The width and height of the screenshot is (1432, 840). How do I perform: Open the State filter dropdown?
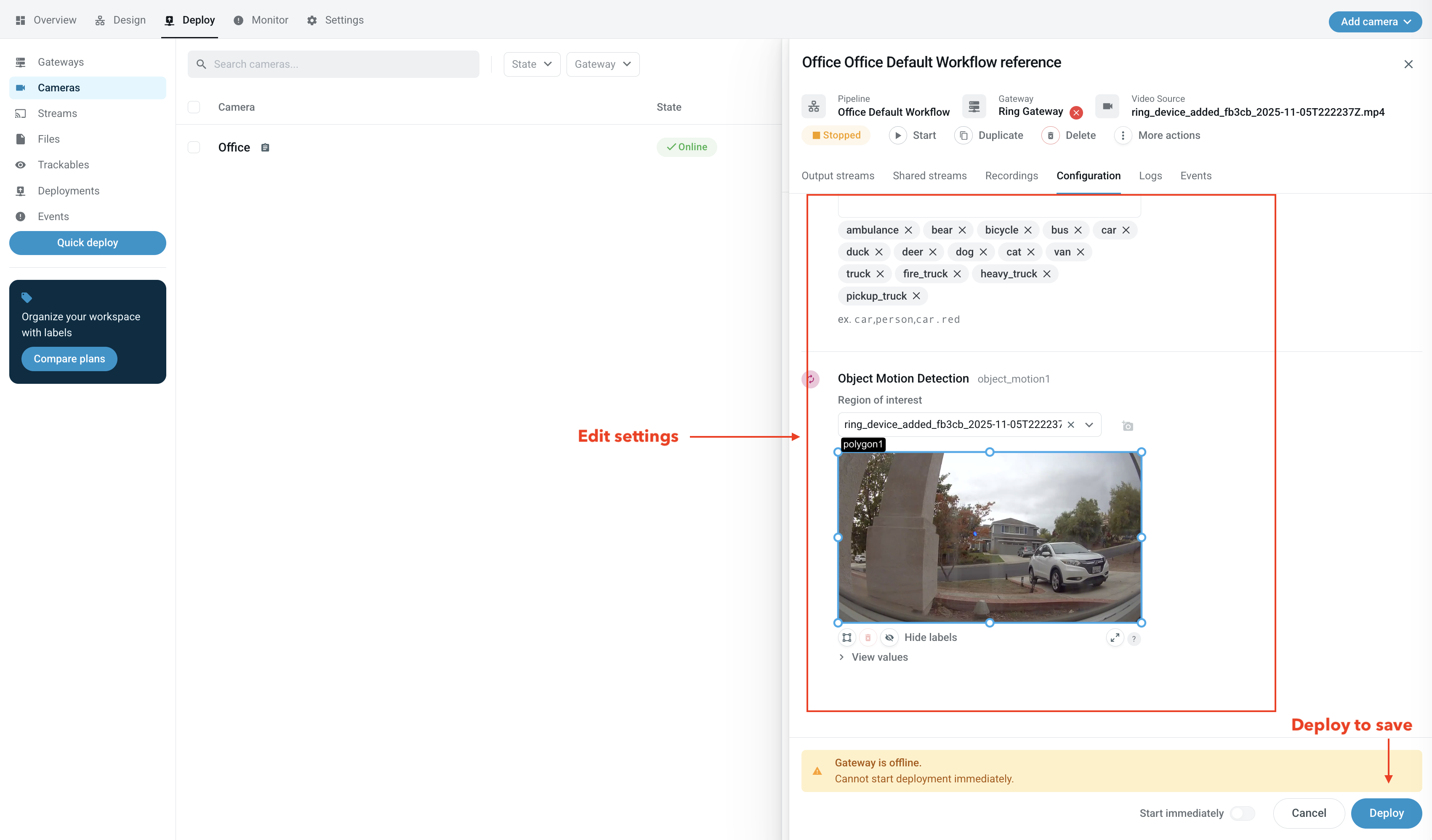tap(531, 64)
